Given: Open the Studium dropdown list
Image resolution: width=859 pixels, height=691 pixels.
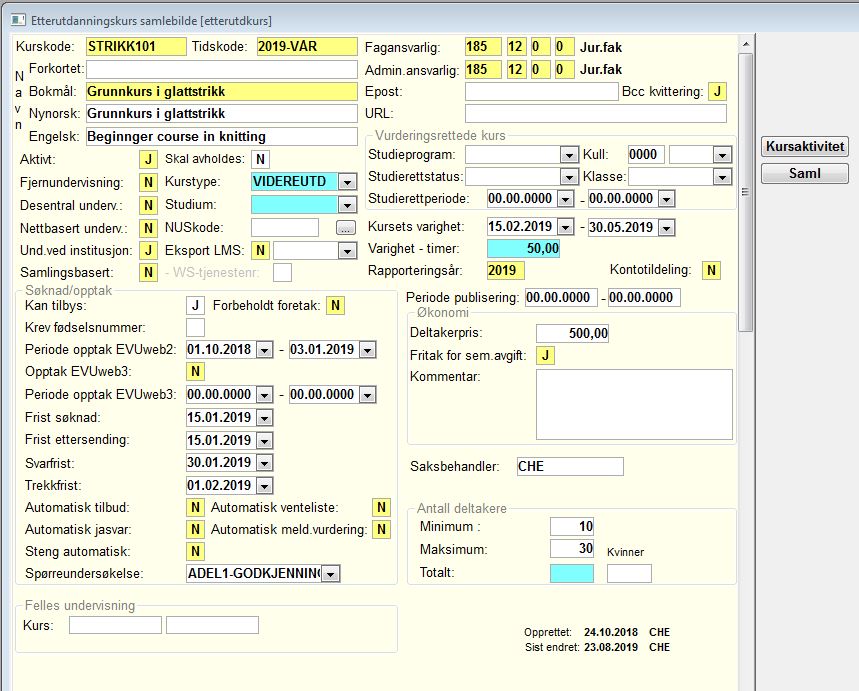Looking at the screenshot, I should pos(347,205).
